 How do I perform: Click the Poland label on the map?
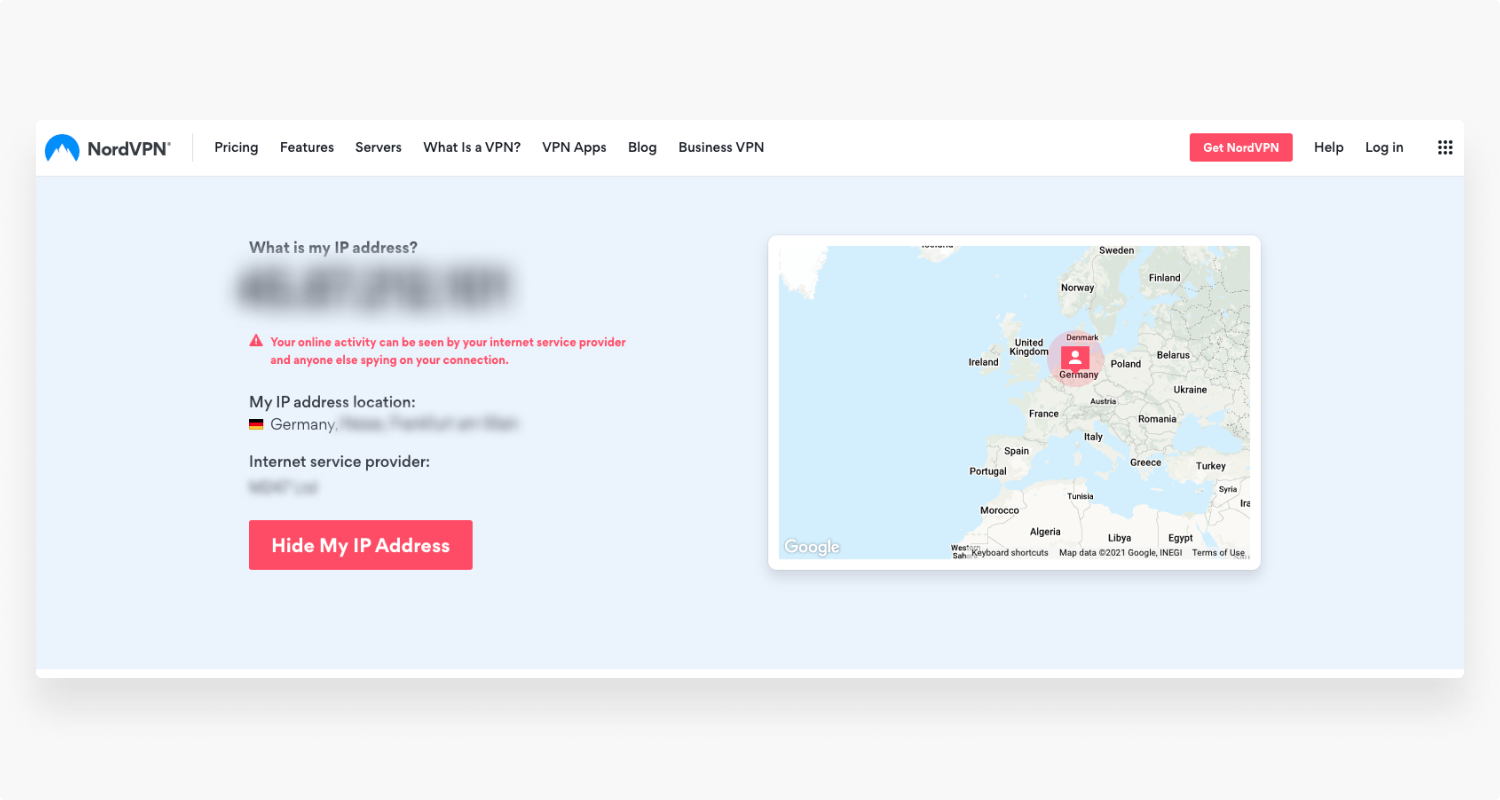1126,364
